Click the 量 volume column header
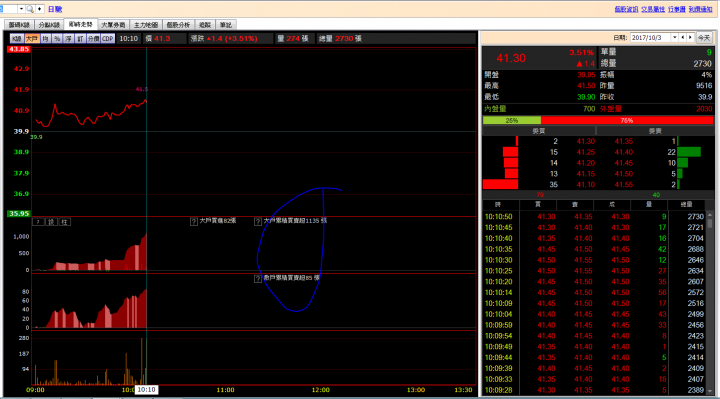720x399 pixels. [649, 204]
